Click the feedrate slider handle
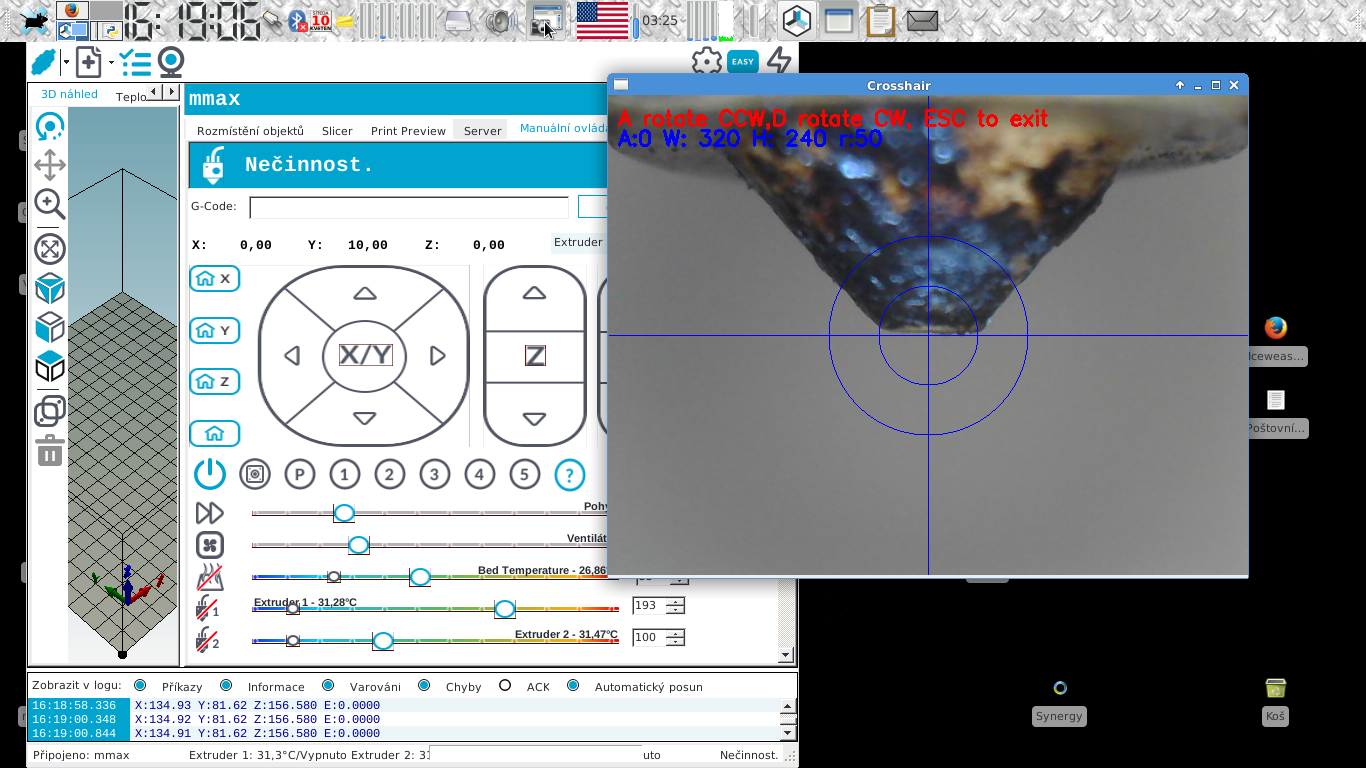Image resolution: width=1366 pixels, height=768 pixels. click(344, 513)
